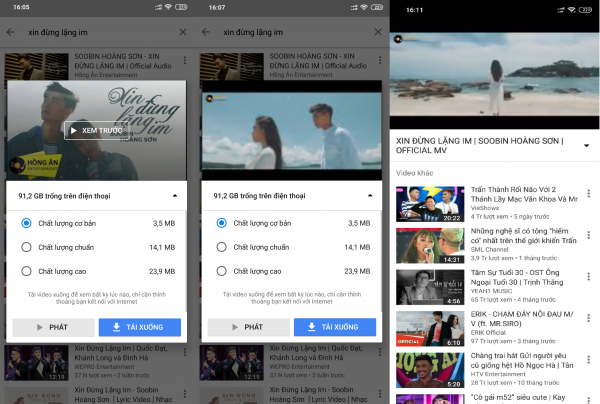Click Quốc Đạt thumbnail in left screen
Viewport: 600px width, 404px height.
click(36, 363)
